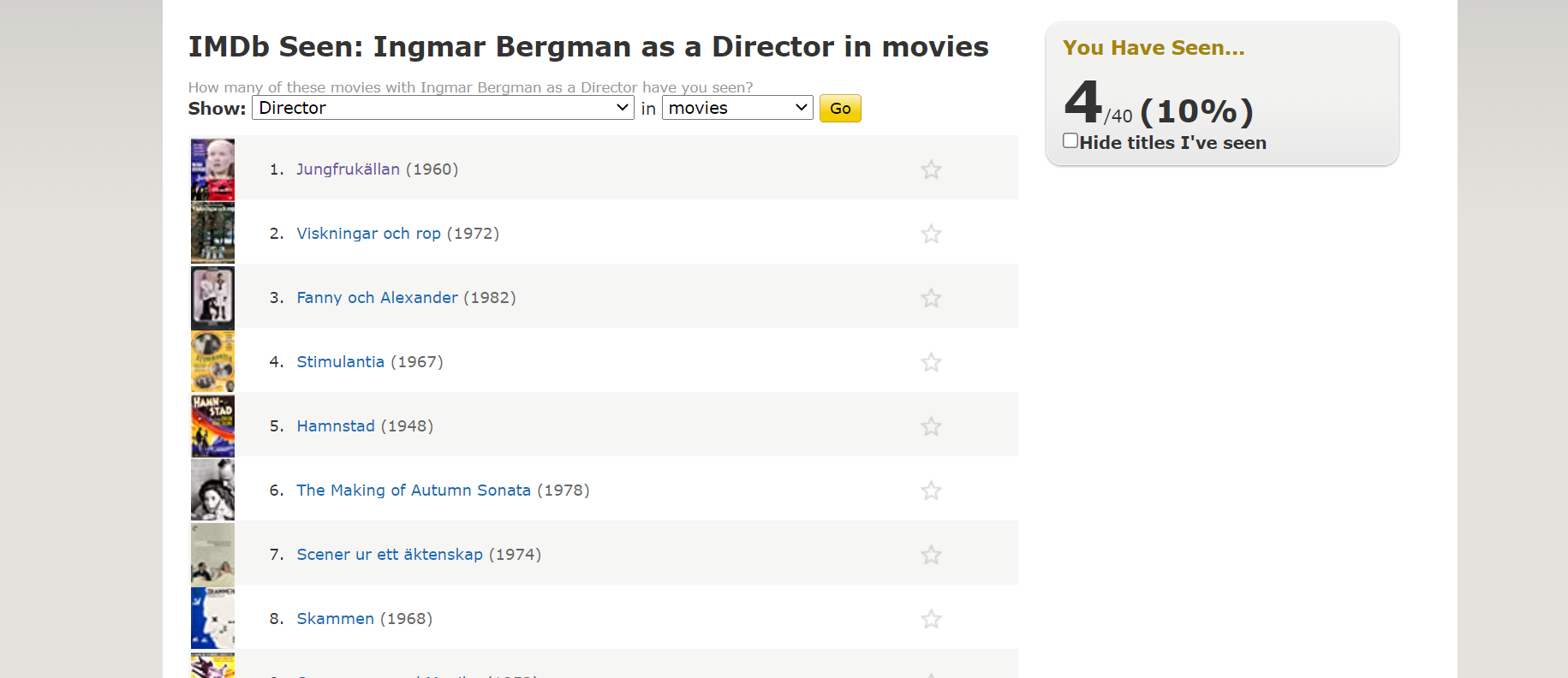1568x678 pixels.
Task: Click star next to Fanny och Alexander
Action: (931, 298)
